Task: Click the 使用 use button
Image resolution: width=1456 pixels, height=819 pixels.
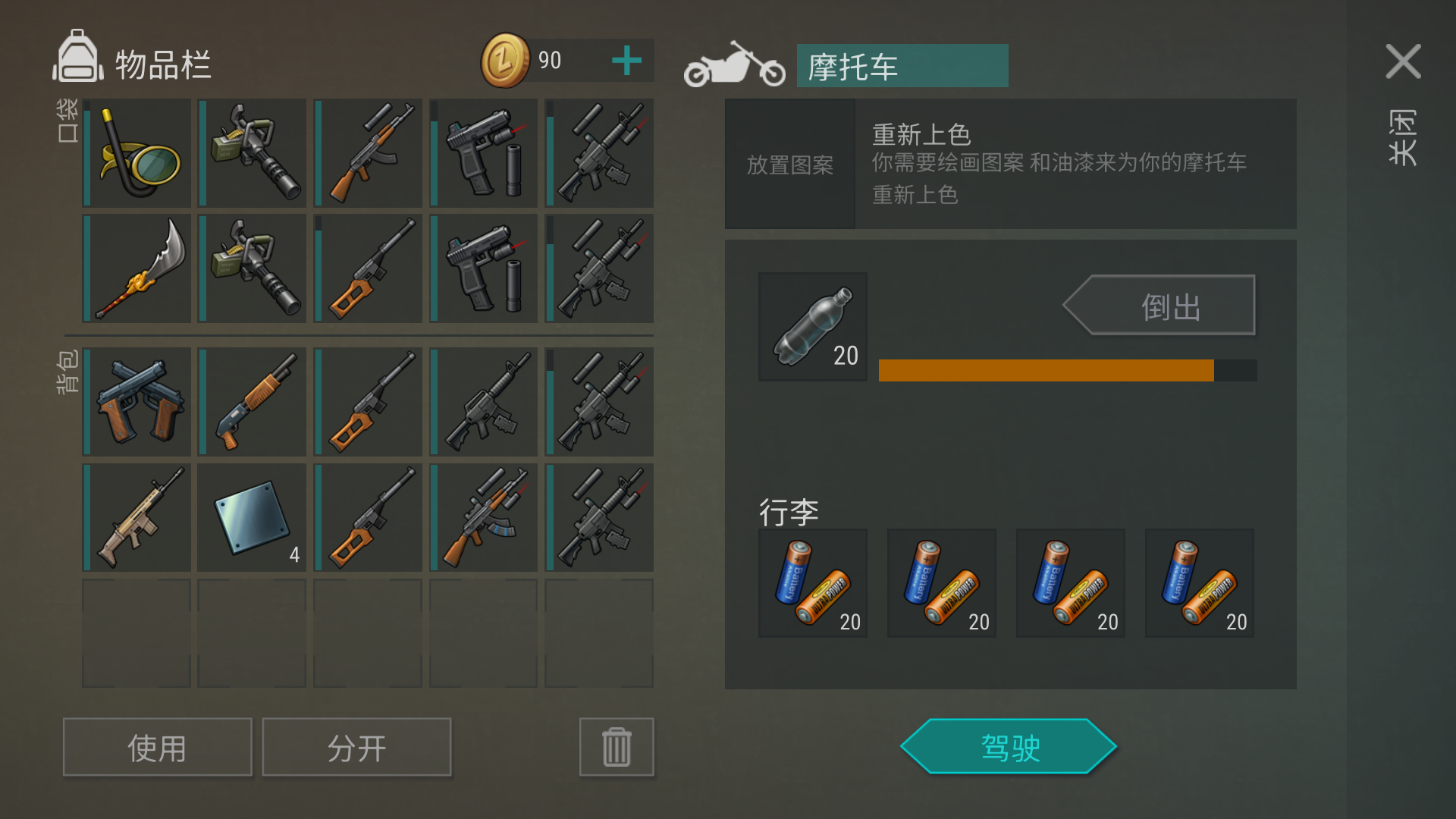Action: (158, 747)
